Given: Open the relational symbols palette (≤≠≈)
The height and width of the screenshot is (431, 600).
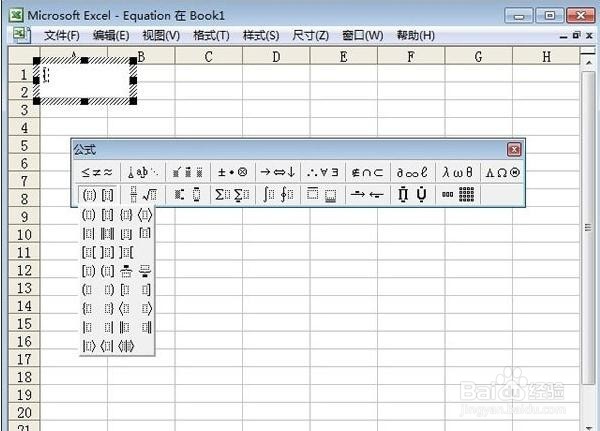Looking at the screenshot, I should (97, 172).
